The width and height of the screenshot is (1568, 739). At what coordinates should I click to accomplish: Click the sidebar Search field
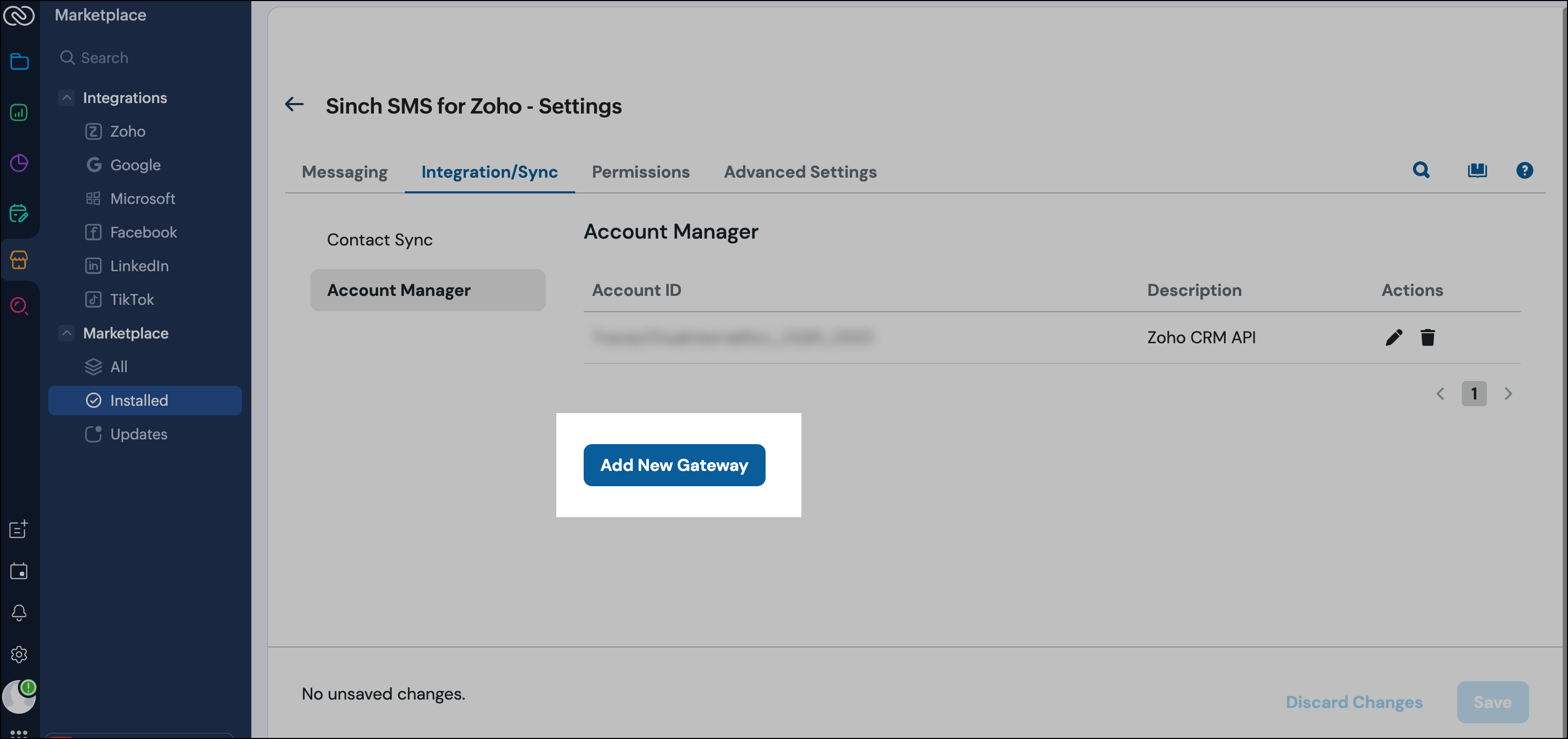145,58
